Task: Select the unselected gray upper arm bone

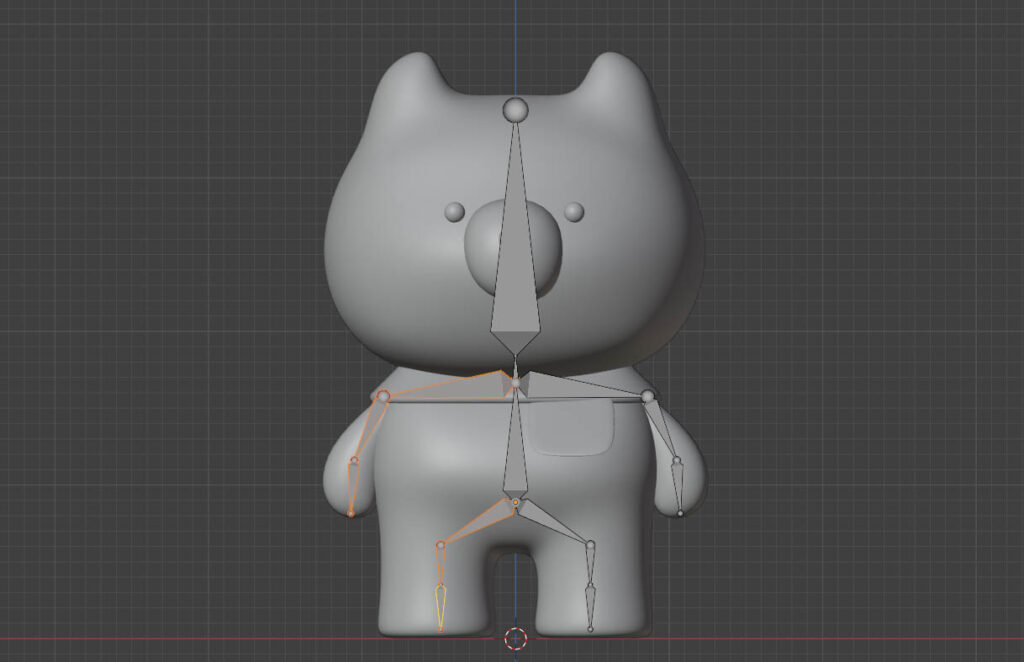Action: click(x=662, y=430)
